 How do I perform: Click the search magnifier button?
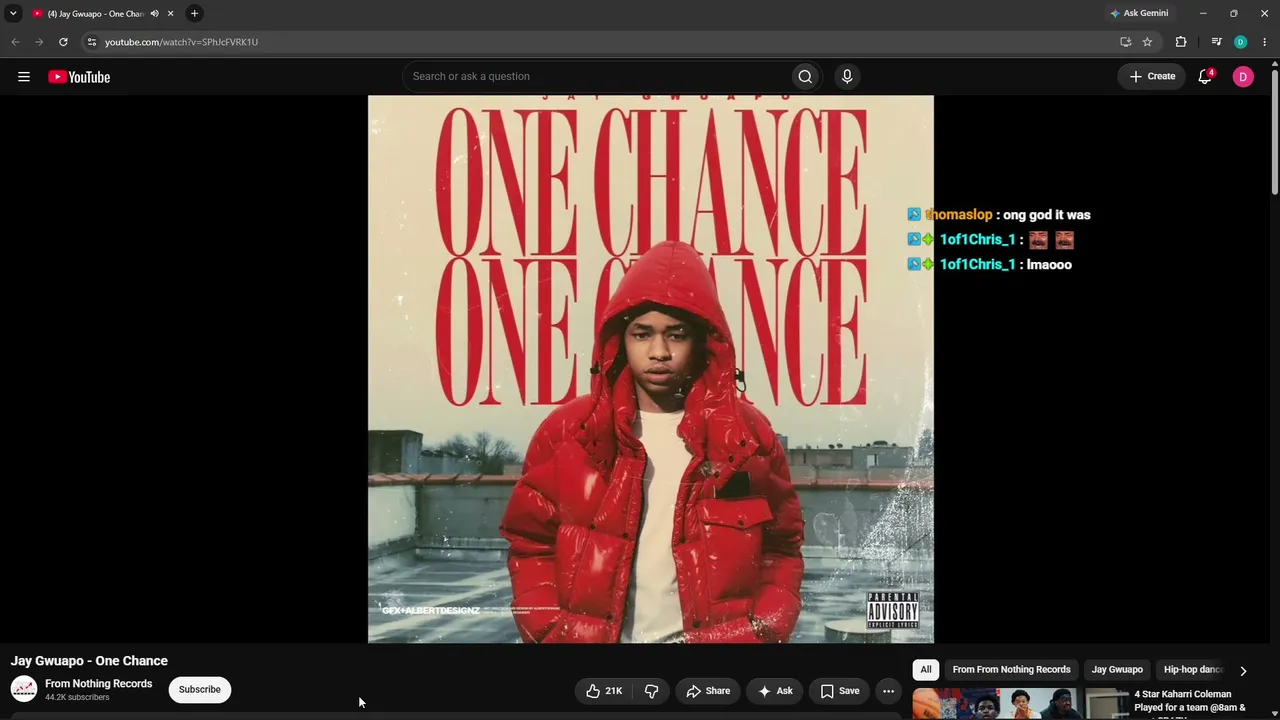click(805, 77)
